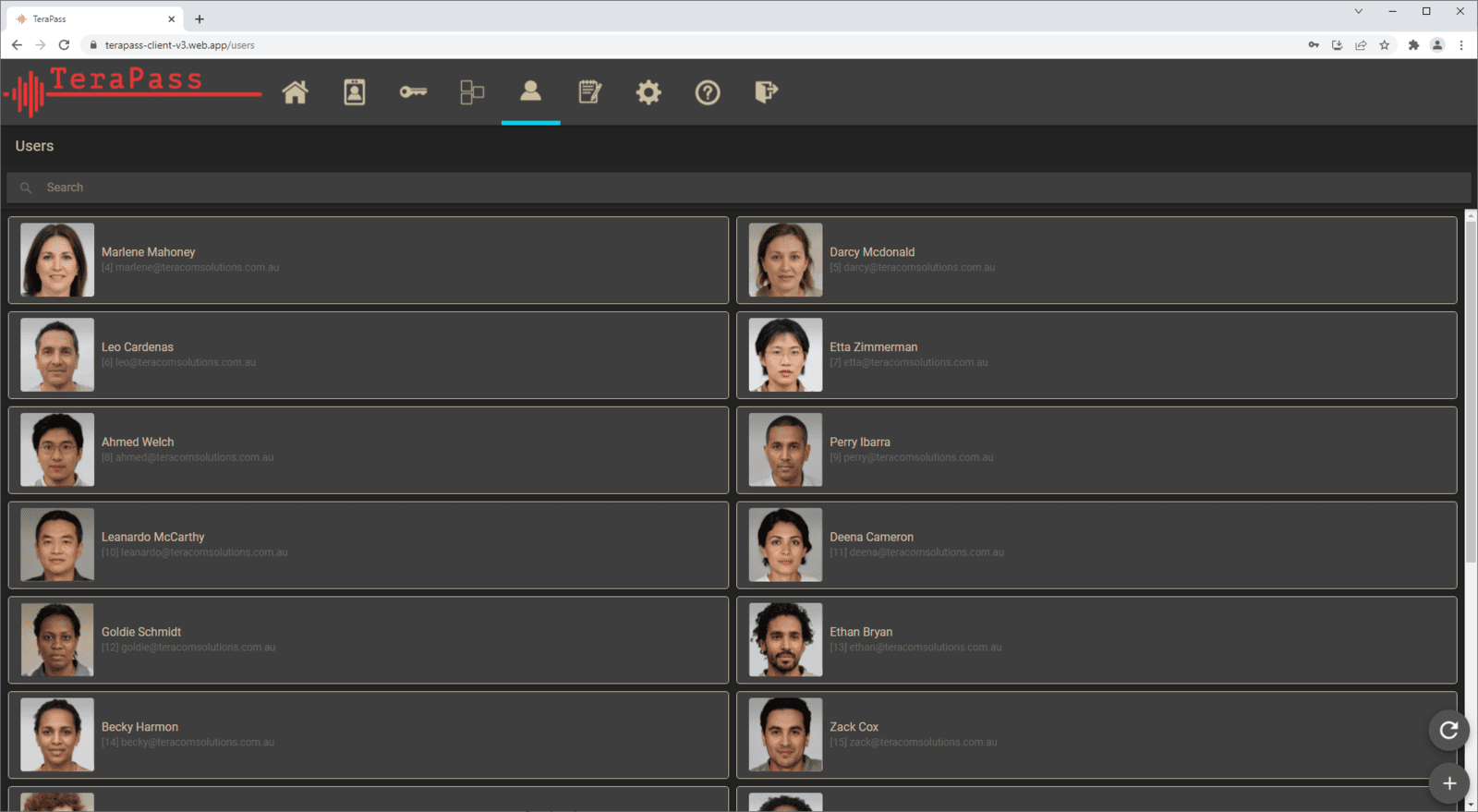Open Ahmed Welch user card

tap(369, 450)
